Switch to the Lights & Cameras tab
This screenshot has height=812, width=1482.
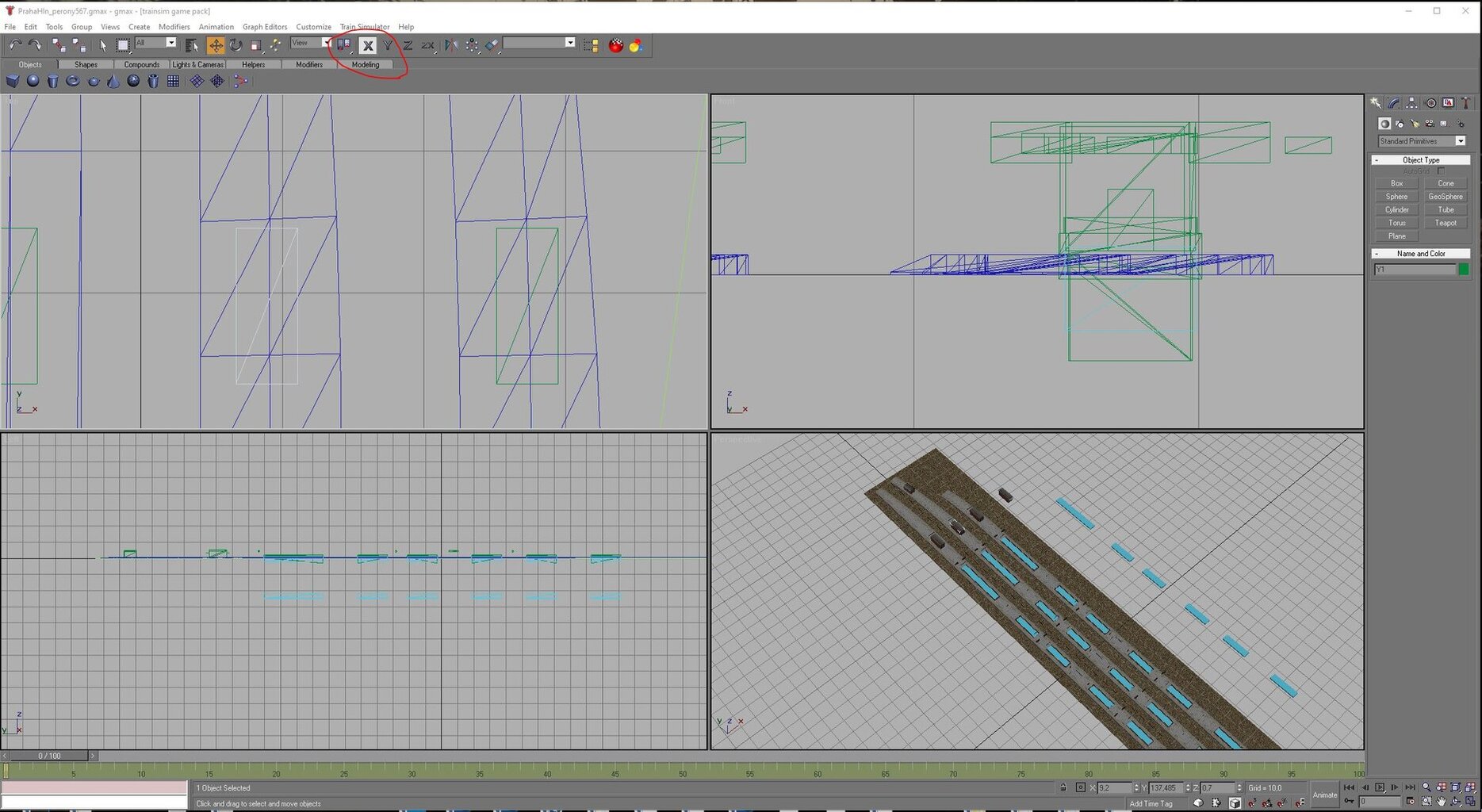pos(197,64)
